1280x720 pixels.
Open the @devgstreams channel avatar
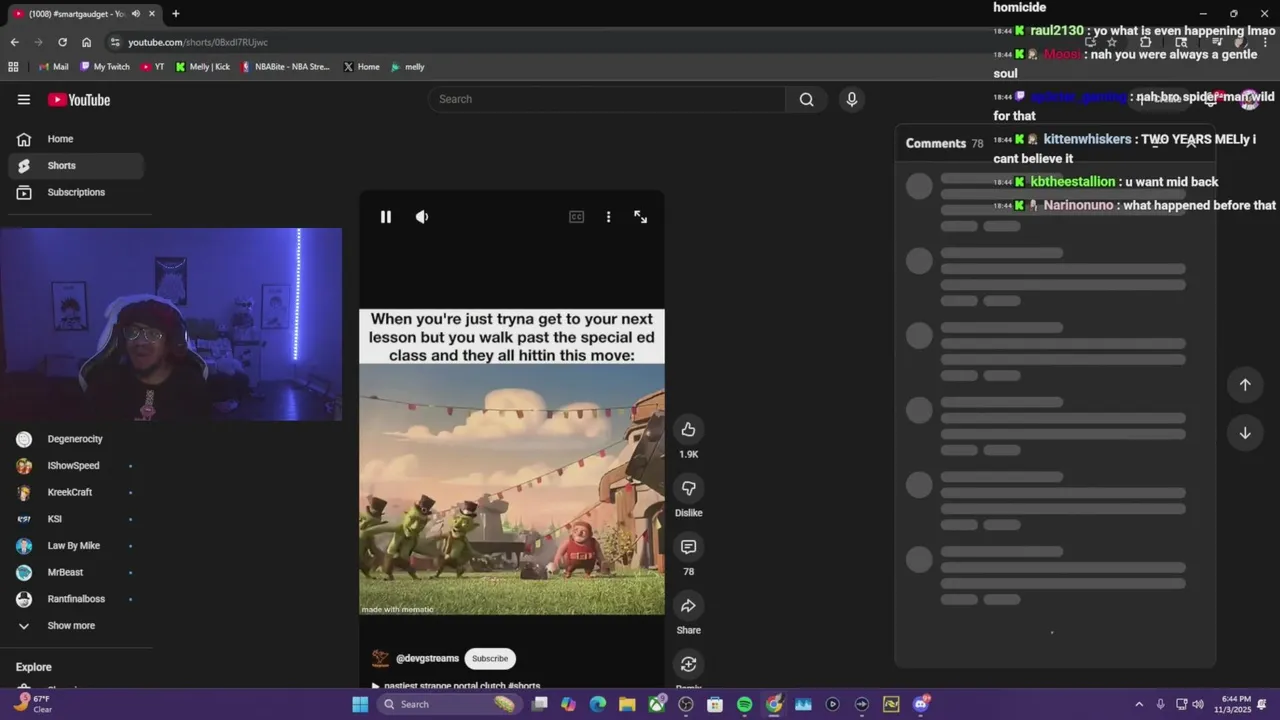click(x=380, y=658)
